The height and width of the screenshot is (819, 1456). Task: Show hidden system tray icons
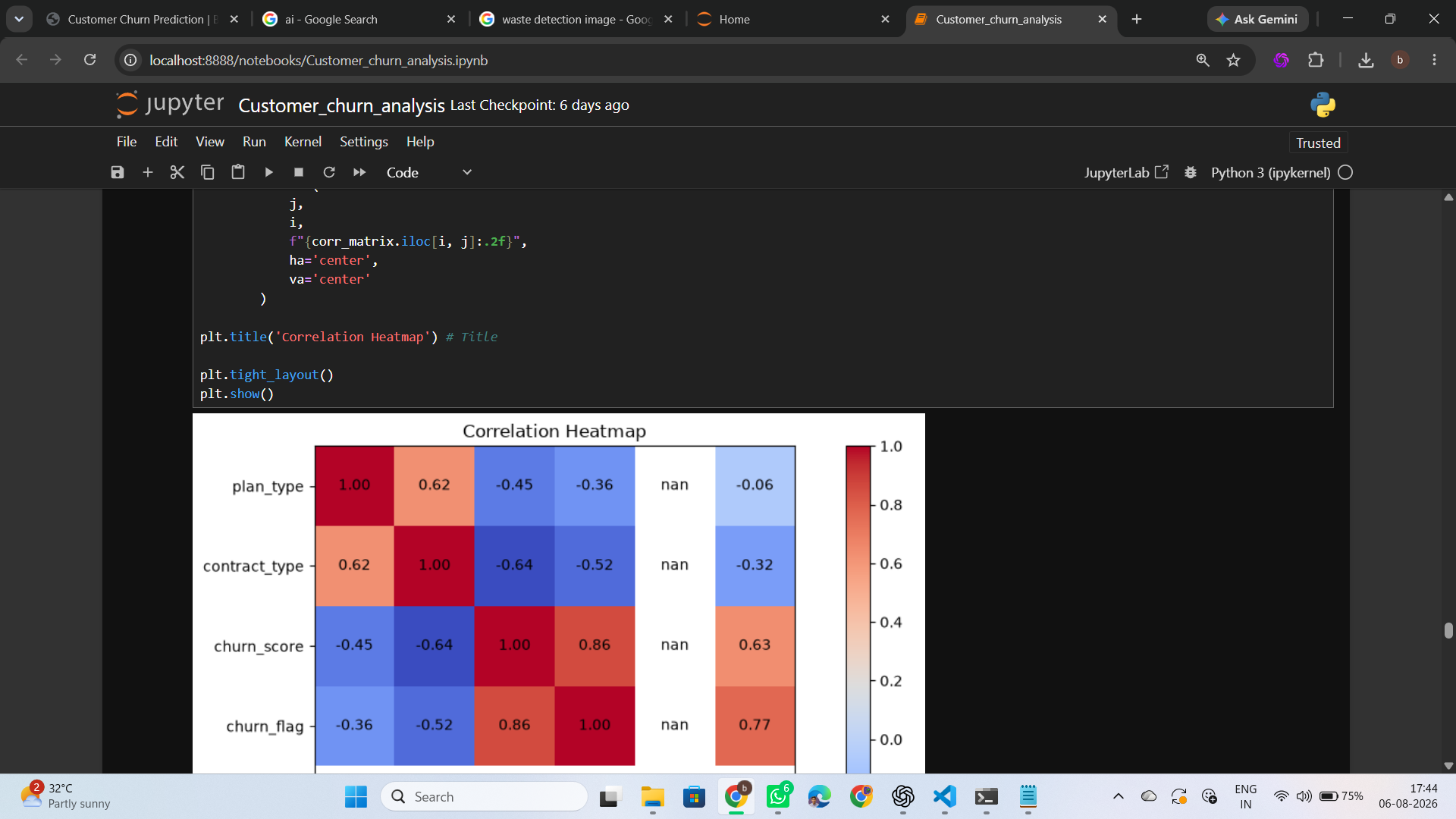pyautogui.click(x=1118, y=796)
